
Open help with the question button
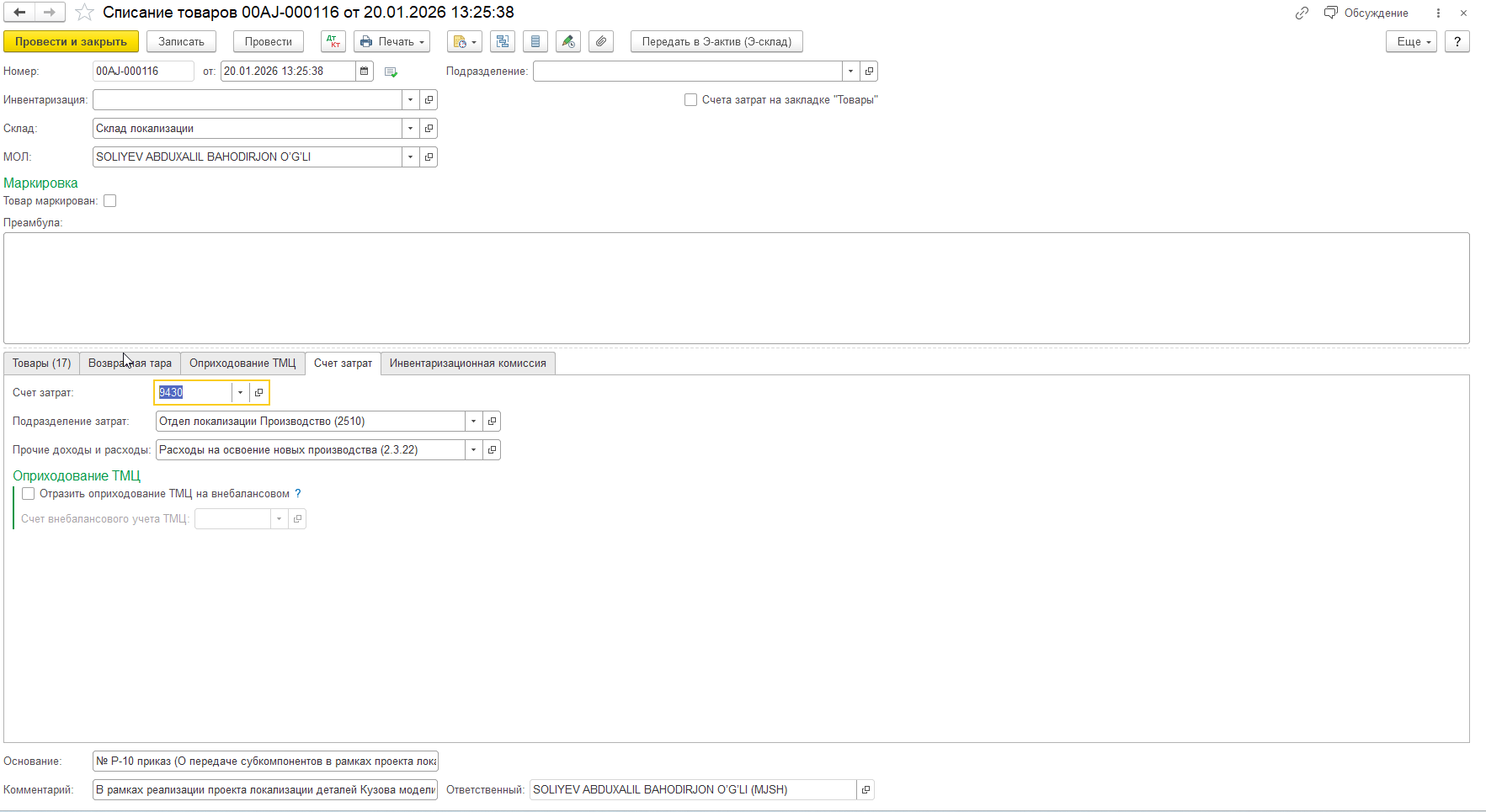1457,41
